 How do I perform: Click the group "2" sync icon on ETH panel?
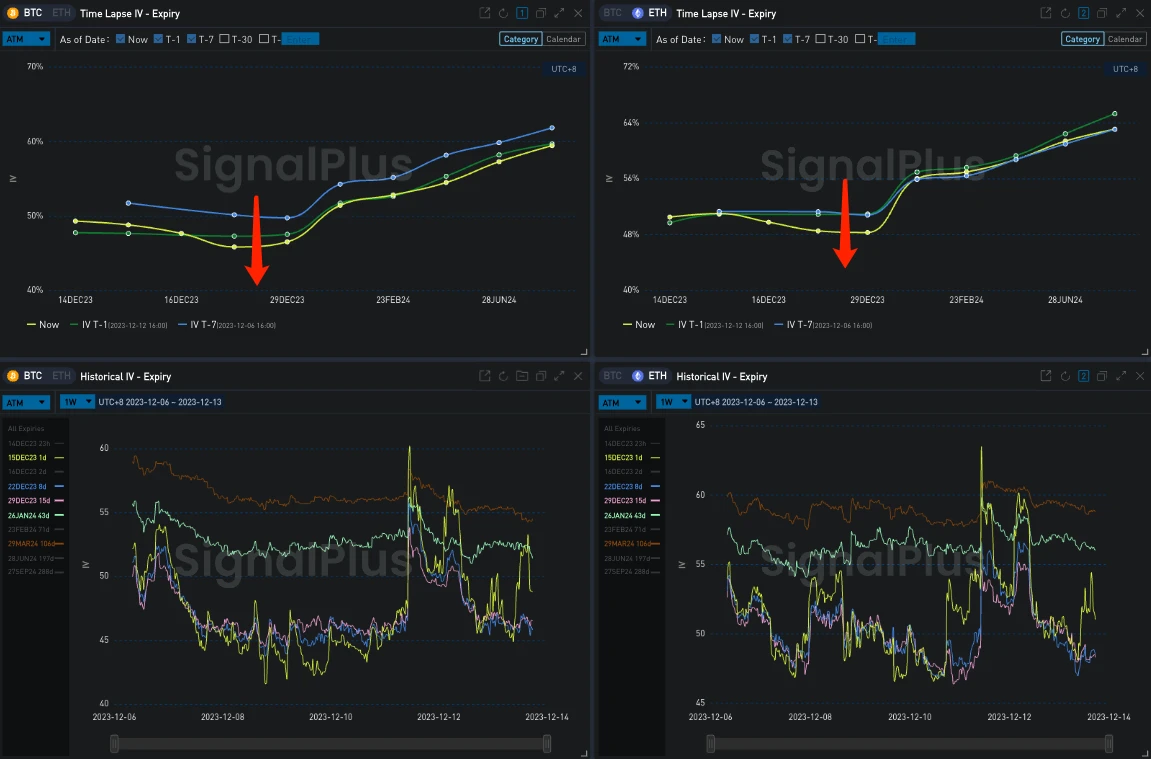coord(1083,13)
